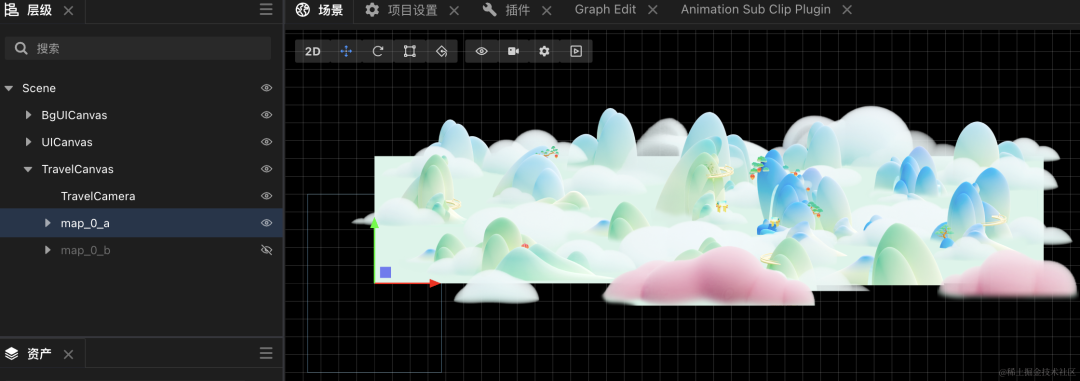Hide the map_0_a node
Viewport: 1080px width, 381px height.
[x=267, y=223]
